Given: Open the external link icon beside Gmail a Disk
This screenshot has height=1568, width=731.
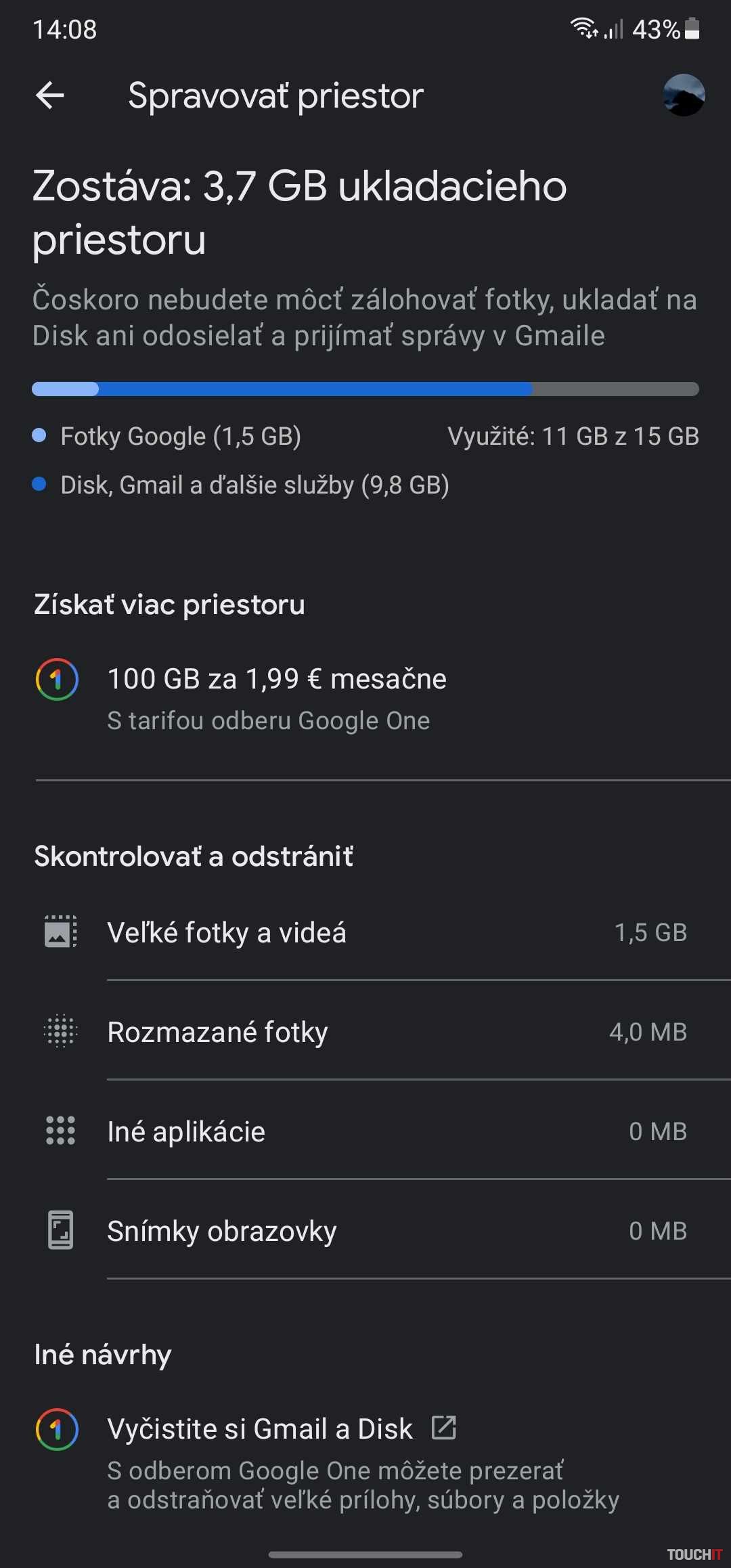Looking at the screenshot, I should 444,1428.
